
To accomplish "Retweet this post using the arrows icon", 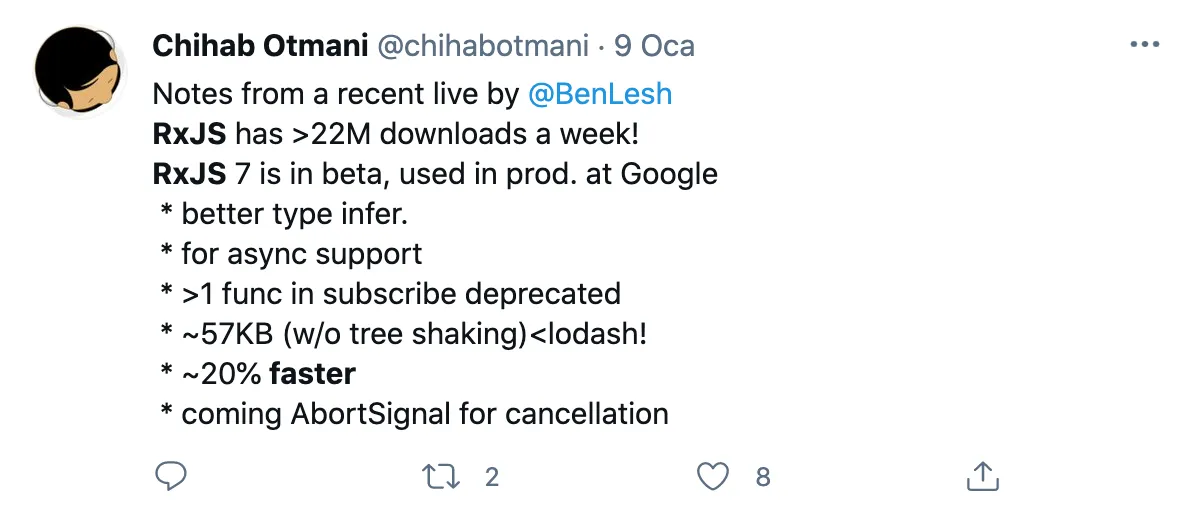I will click(x=440, y=477).
